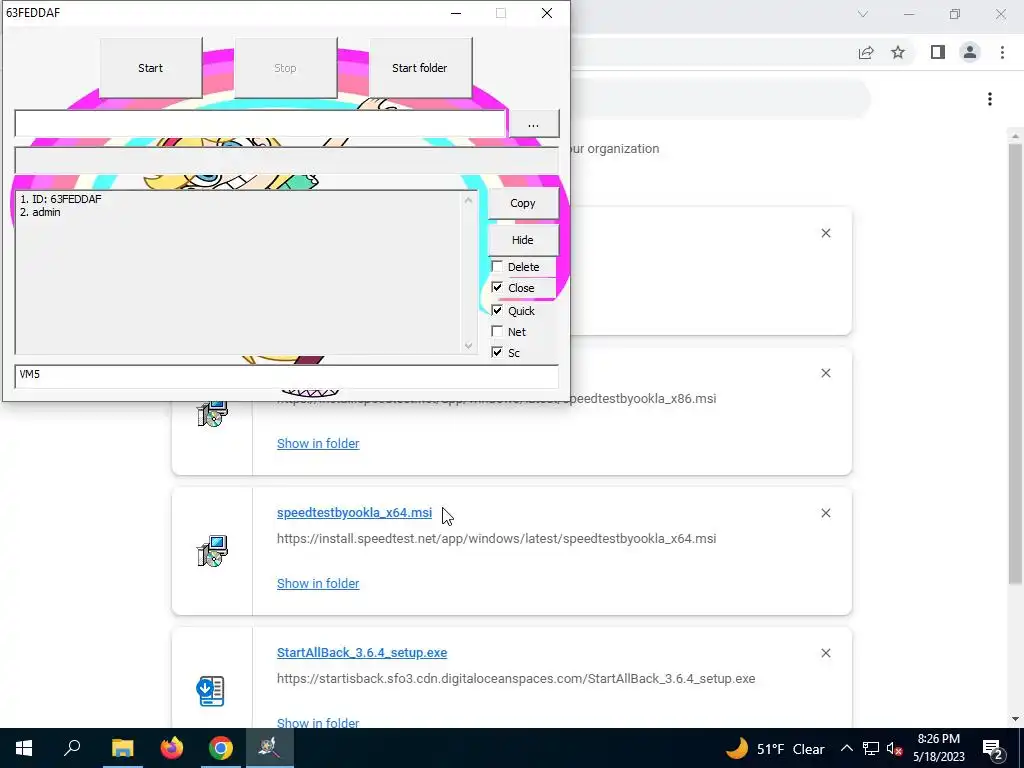Image resolution: width=1024 pixels, height=768 pixels.
Task: Select the '1. ID: 63FEDDAF' line
Action: pos(61,199)
